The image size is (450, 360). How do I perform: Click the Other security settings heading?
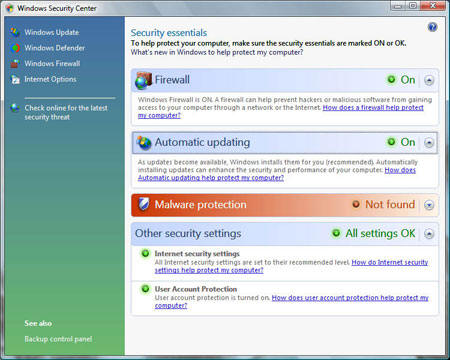(x=188, y=233)
